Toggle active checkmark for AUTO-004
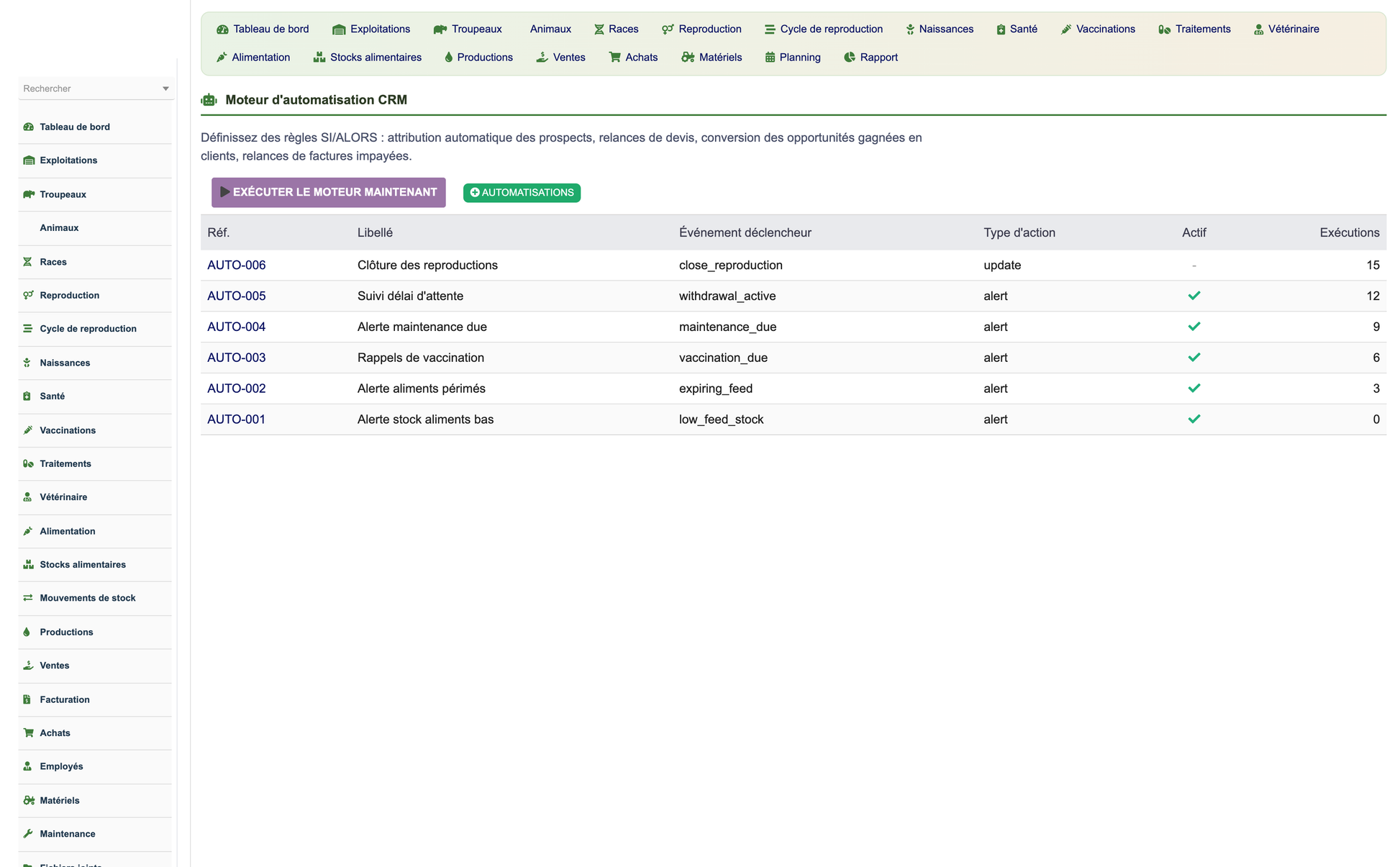The image size is (1400, 867). [x=1194, y=327]
